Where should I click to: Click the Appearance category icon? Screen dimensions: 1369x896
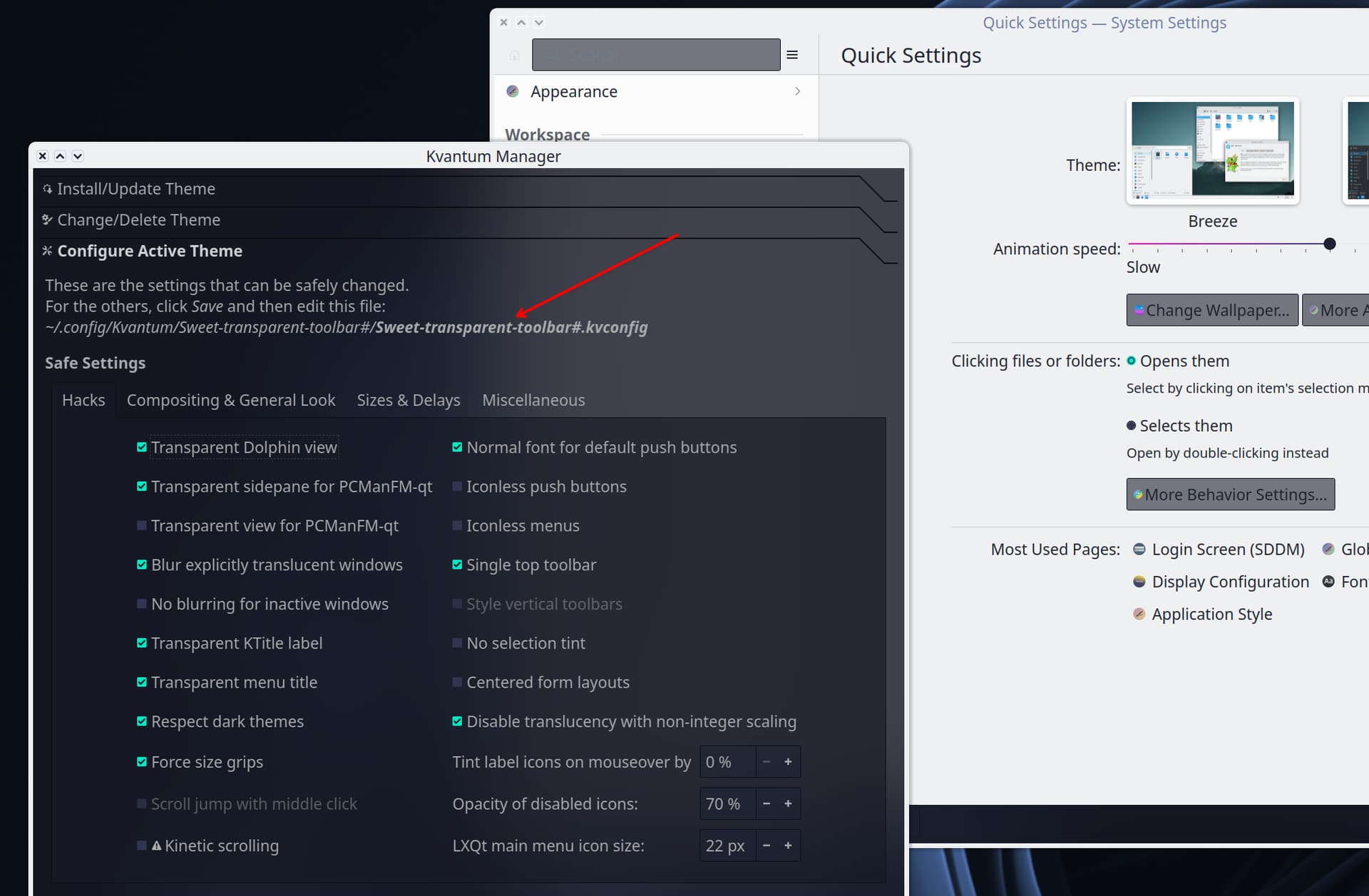(x=513, y=91)
